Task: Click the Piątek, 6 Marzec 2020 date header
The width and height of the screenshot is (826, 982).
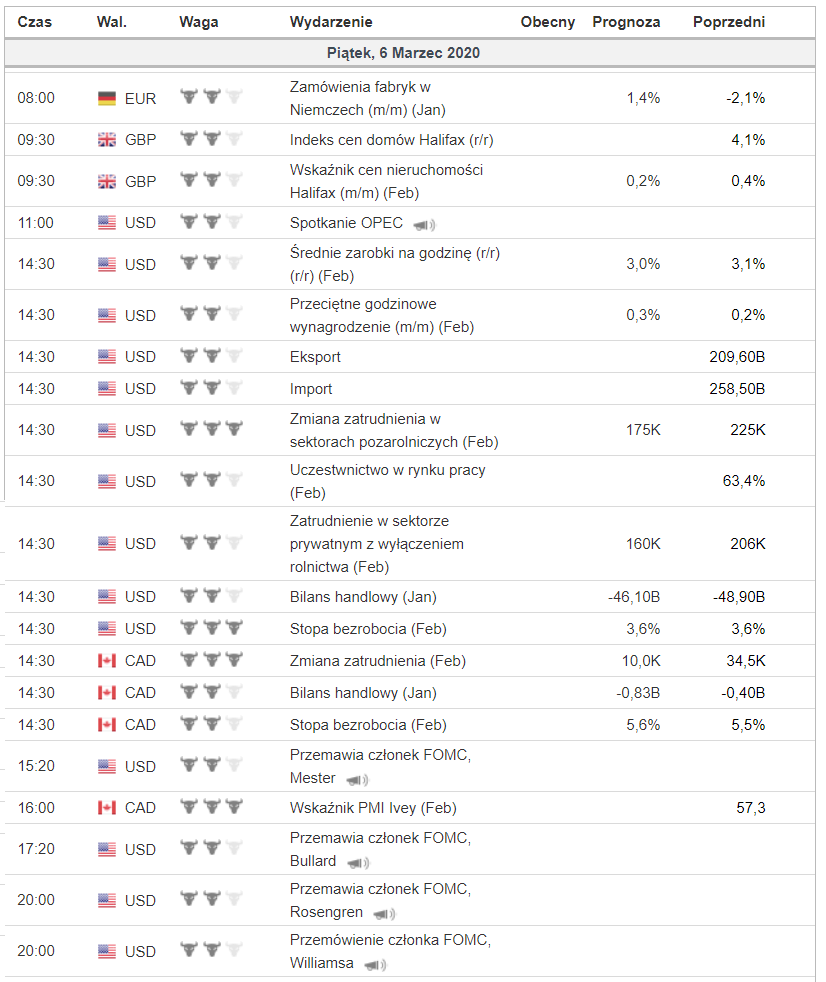Action: pos(403,52)
